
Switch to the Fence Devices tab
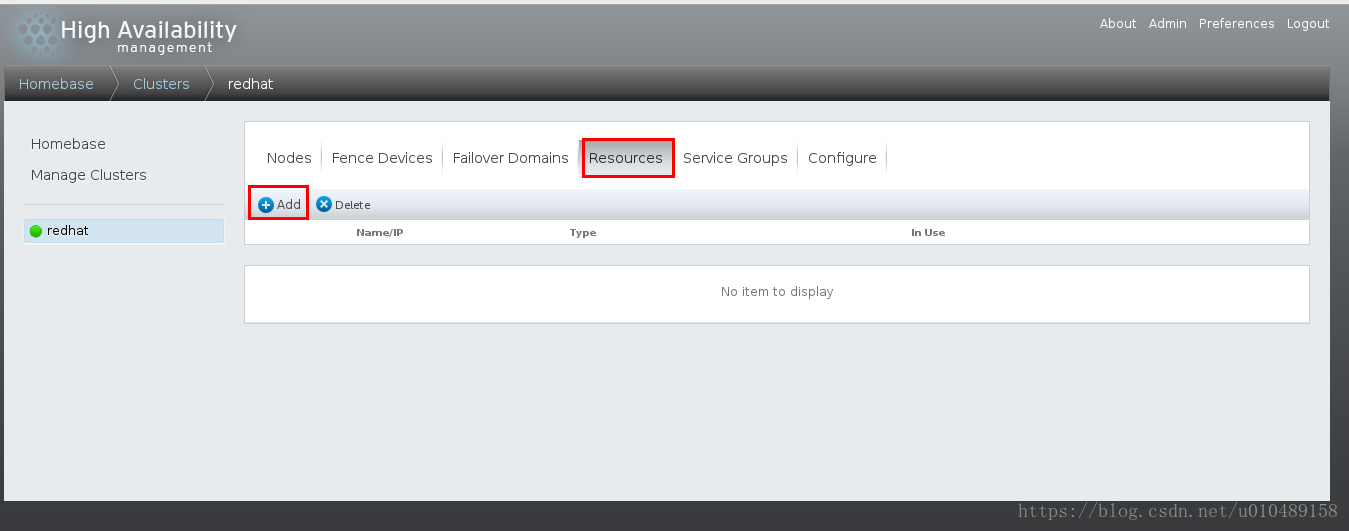pyautogui.click(x=382, y=158)
